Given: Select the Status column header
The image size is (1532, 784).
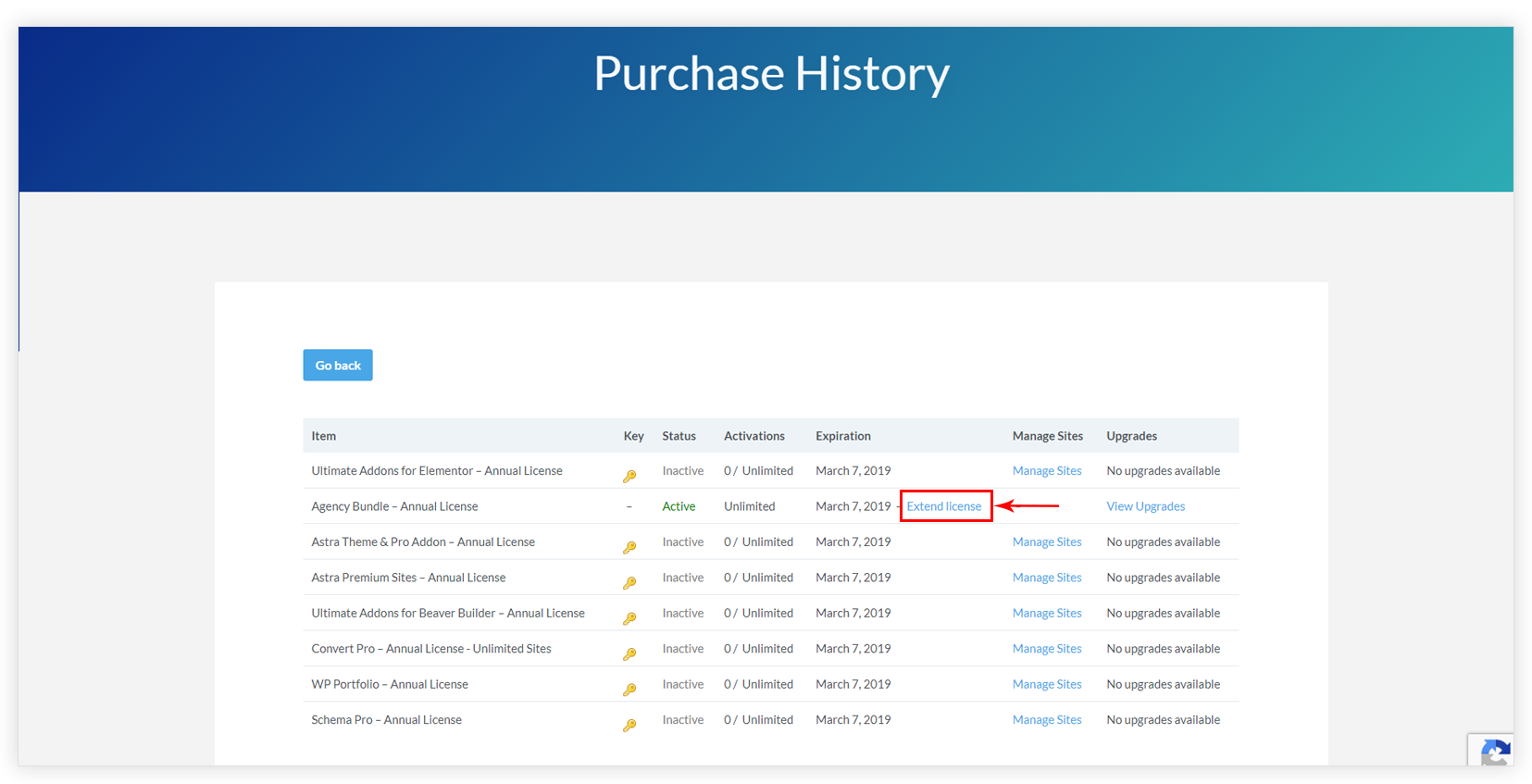Looking at the screenshot, I should (x=679, y=436).
